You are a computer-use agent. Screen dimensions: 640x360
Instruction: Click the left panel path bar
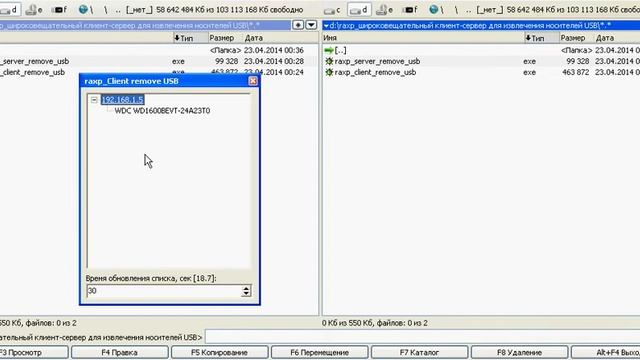(145, 25)
